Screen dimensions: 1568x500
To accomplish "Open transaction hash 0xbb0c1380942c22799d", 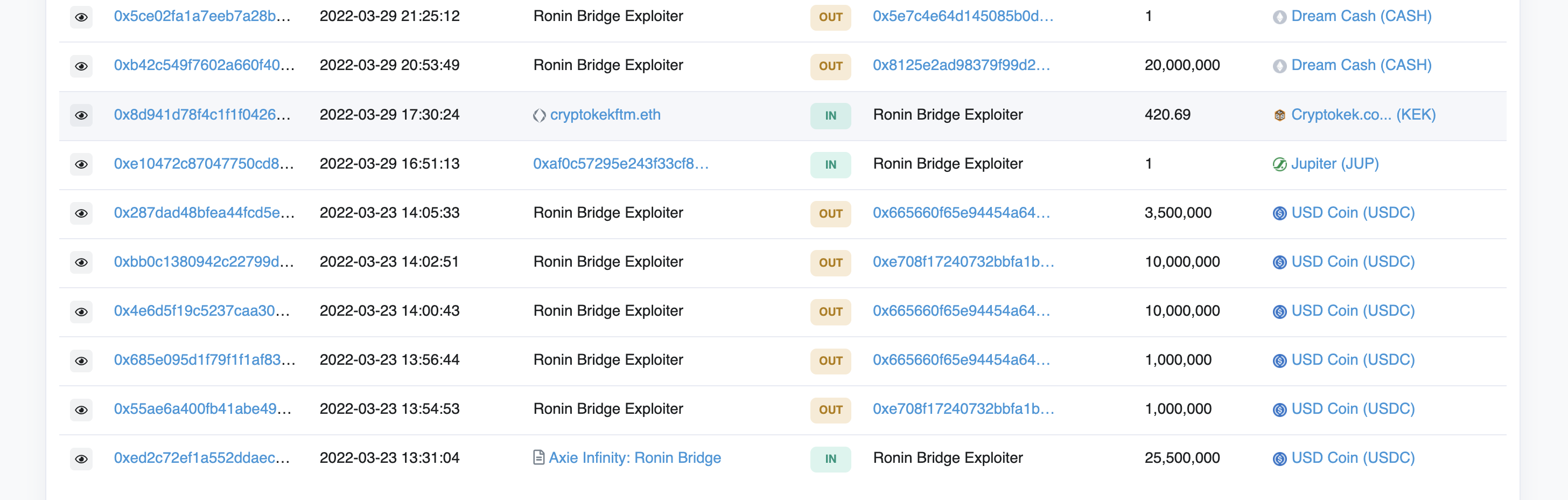I will (204, 262).
